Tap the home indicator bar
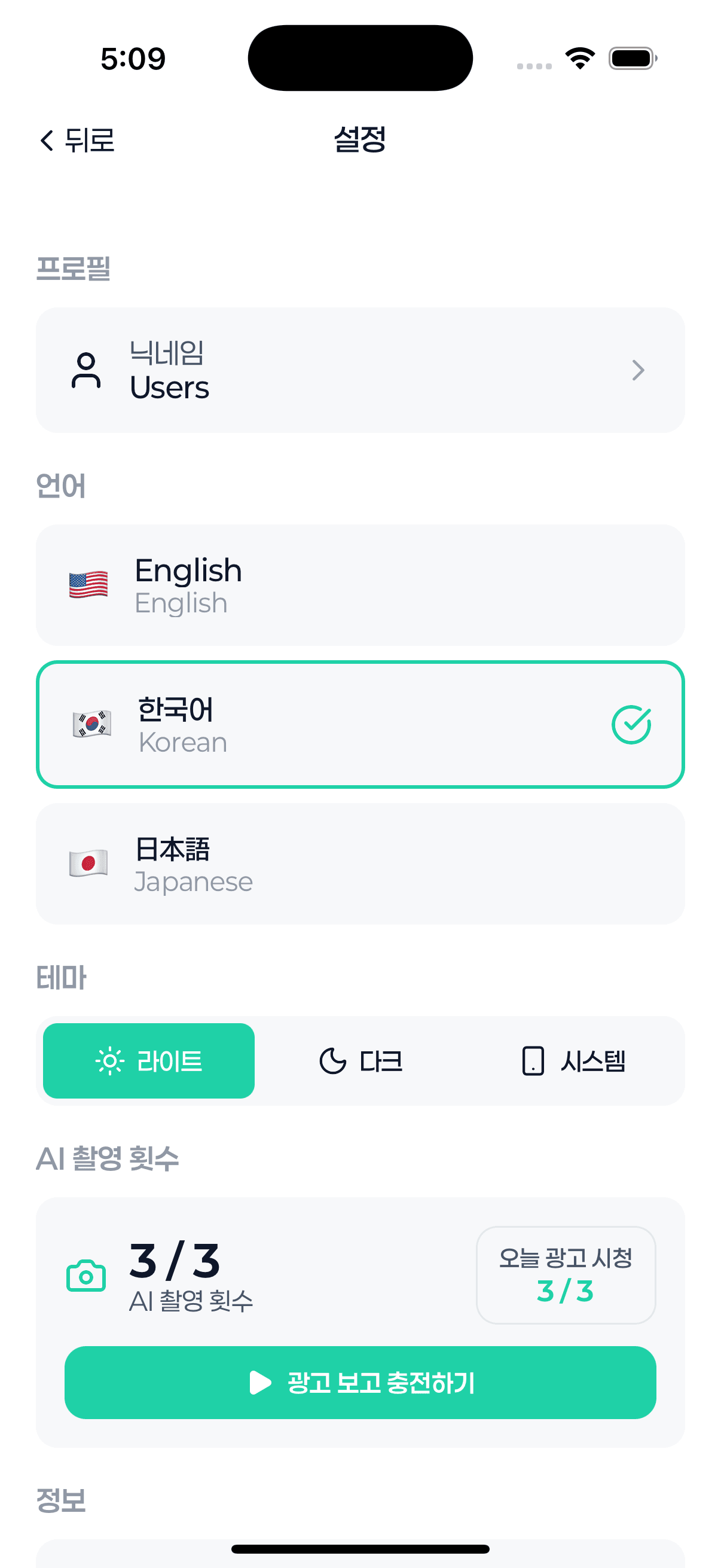Viewport: 721px width, 1568px height. (360, 1548)
